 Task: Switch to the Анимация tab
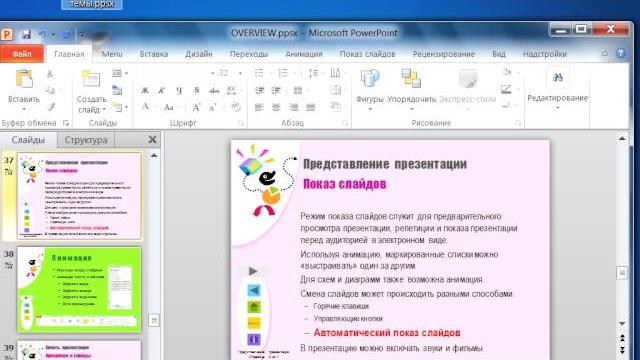point(304,54)
